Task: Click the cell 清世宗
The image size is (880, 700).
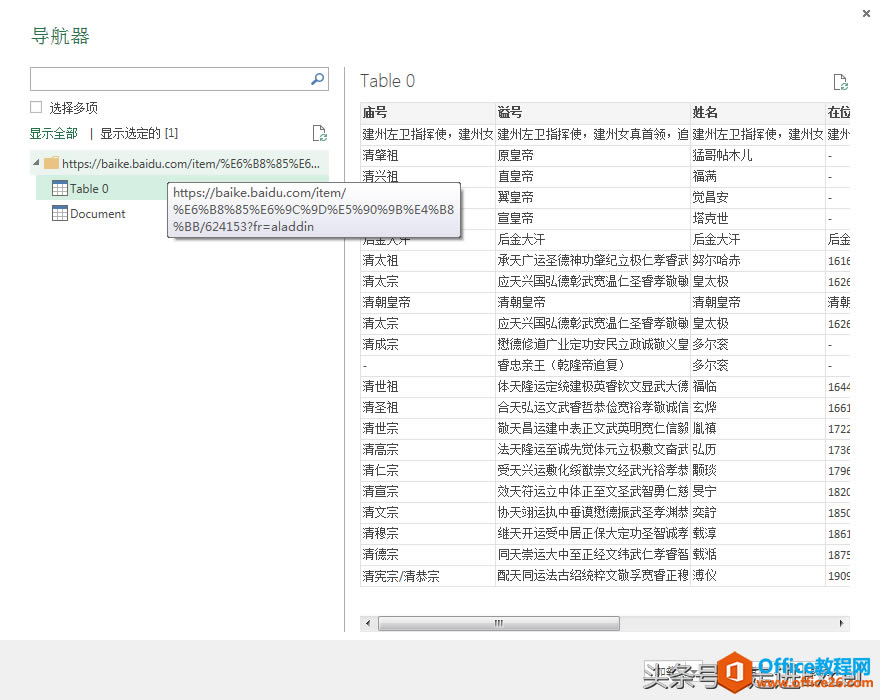Action: [x=428, y=428]
